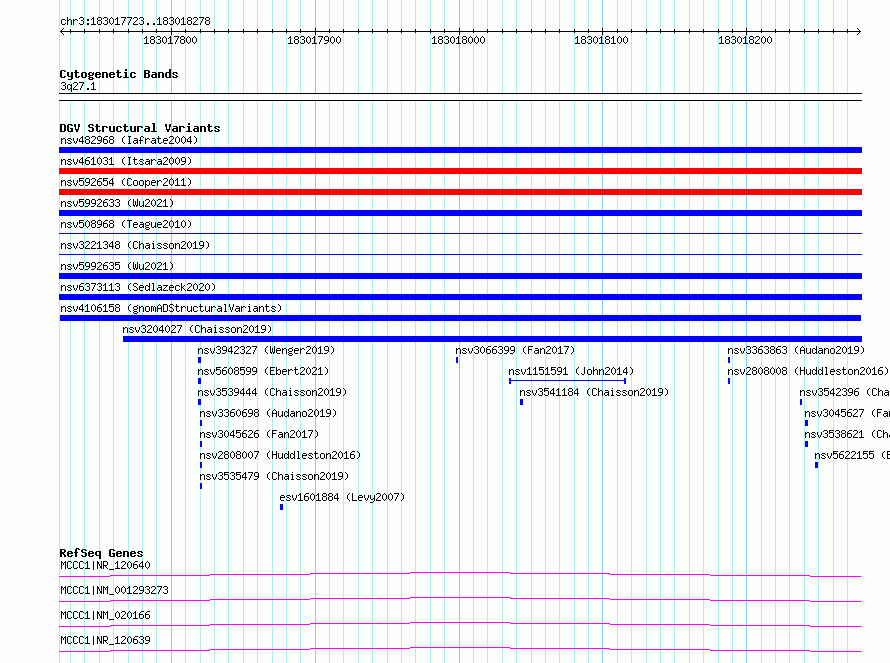Open the esv1601884 (Levy2007) variant label

[342, 497]
